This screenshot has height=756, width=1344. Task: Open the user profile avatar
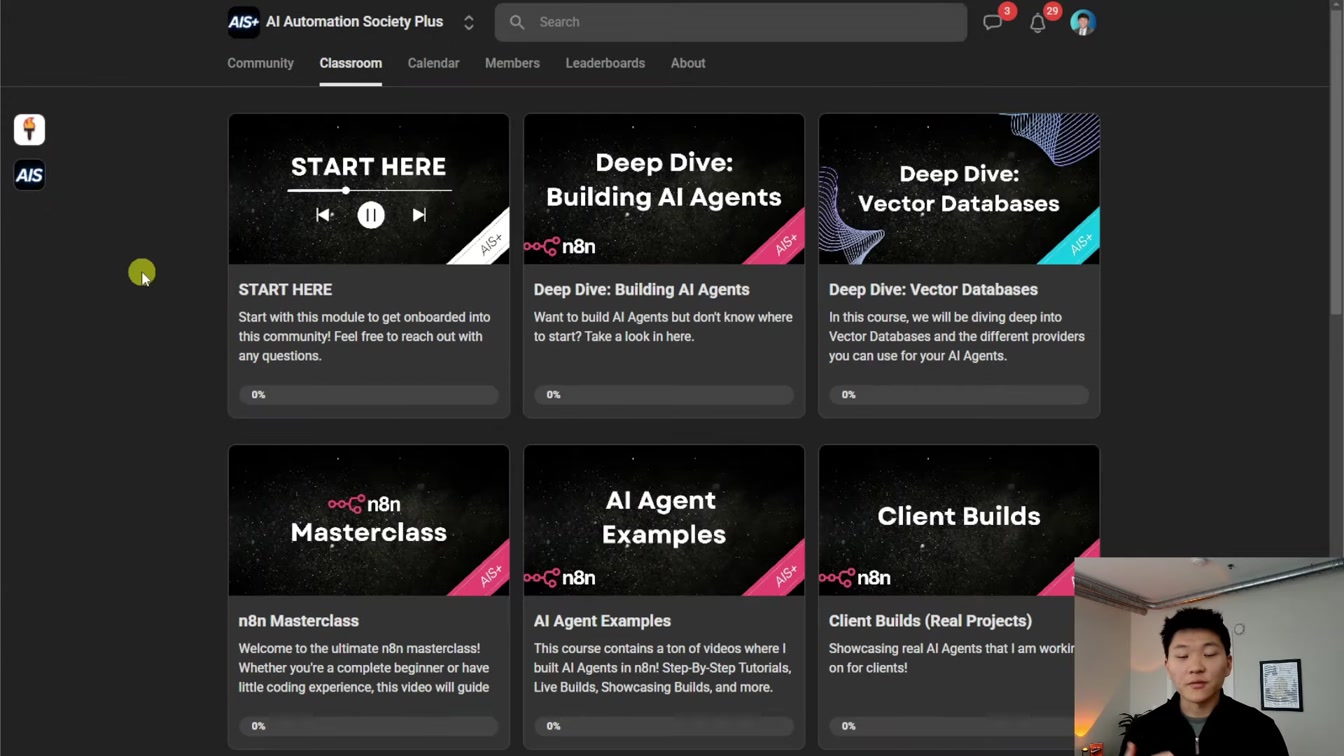(x=1083, y=22)
